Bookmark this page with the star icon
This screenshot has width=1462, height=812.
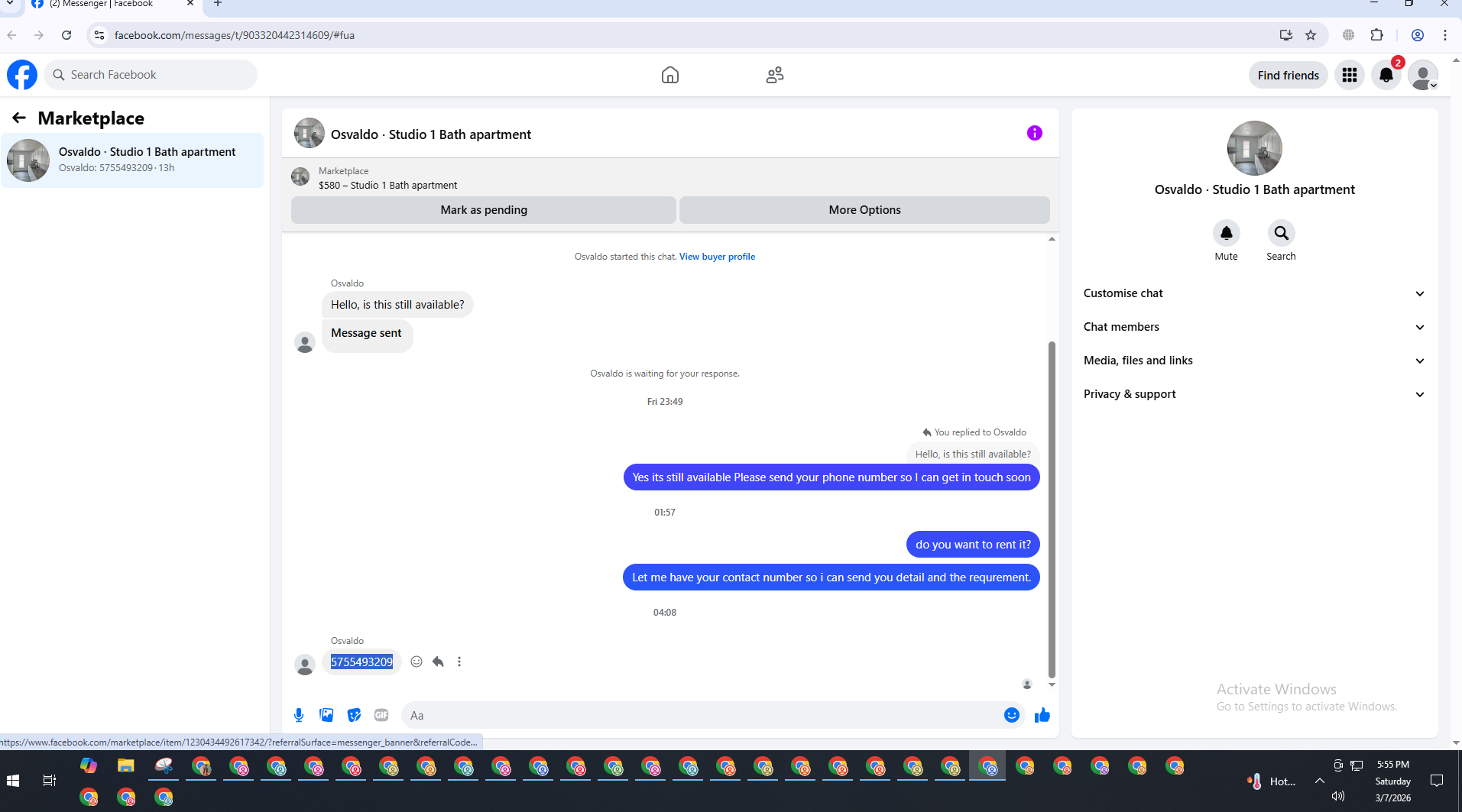(x=1311, y=35)
